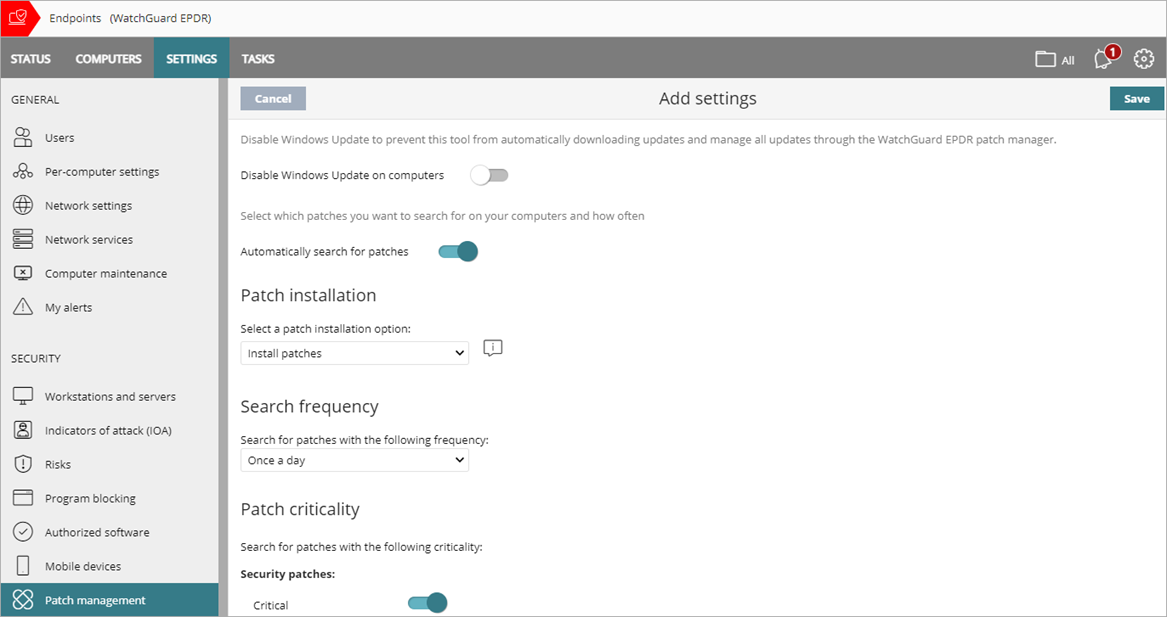Cancel the Add settings changes

click(272, 98)
